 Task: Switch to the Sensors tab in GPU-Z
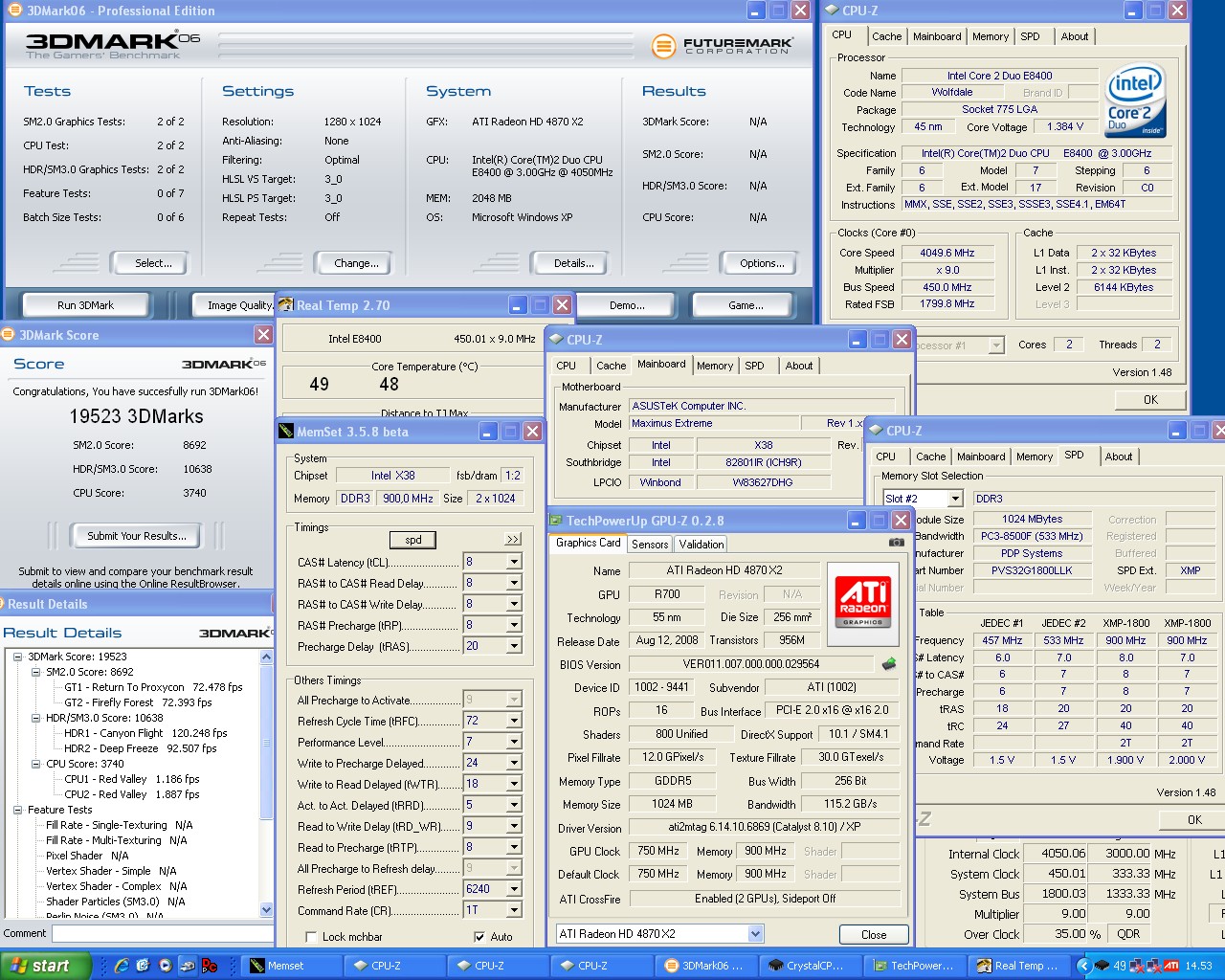650,545
